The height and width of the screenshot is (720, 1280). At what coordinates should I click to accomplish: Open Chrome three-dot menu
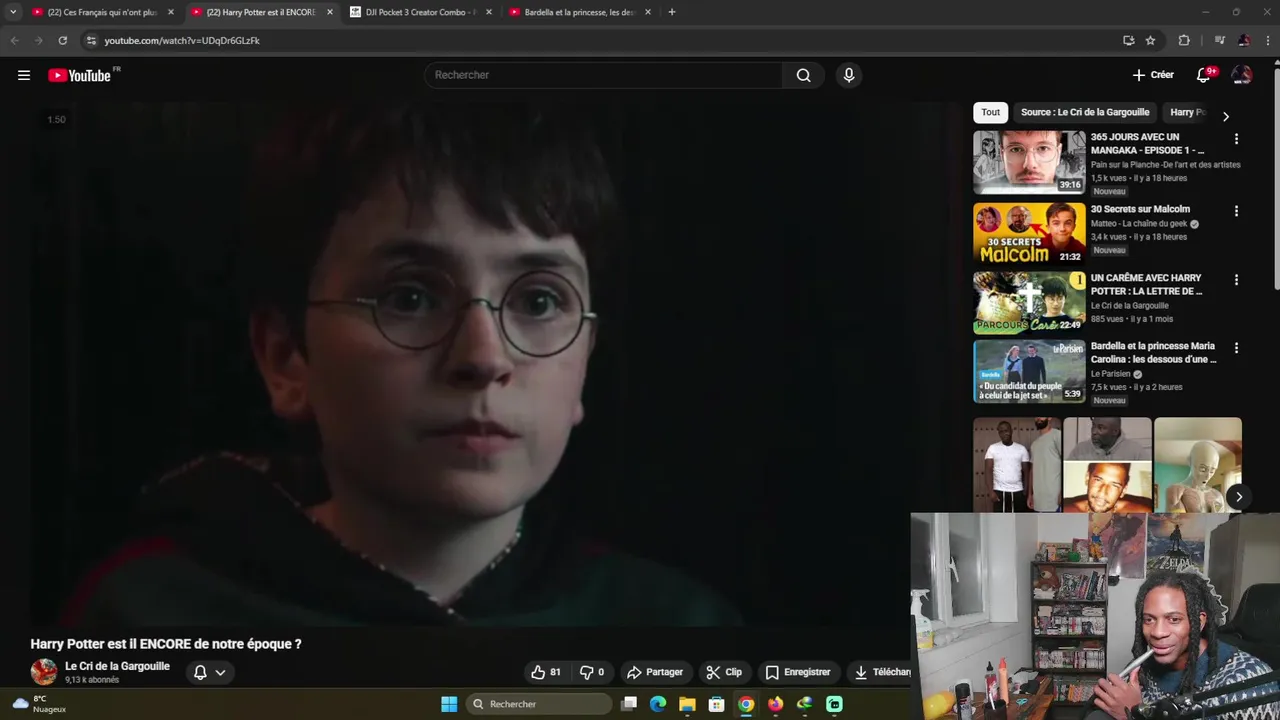pyautogui.click(x=1266, y=40)
